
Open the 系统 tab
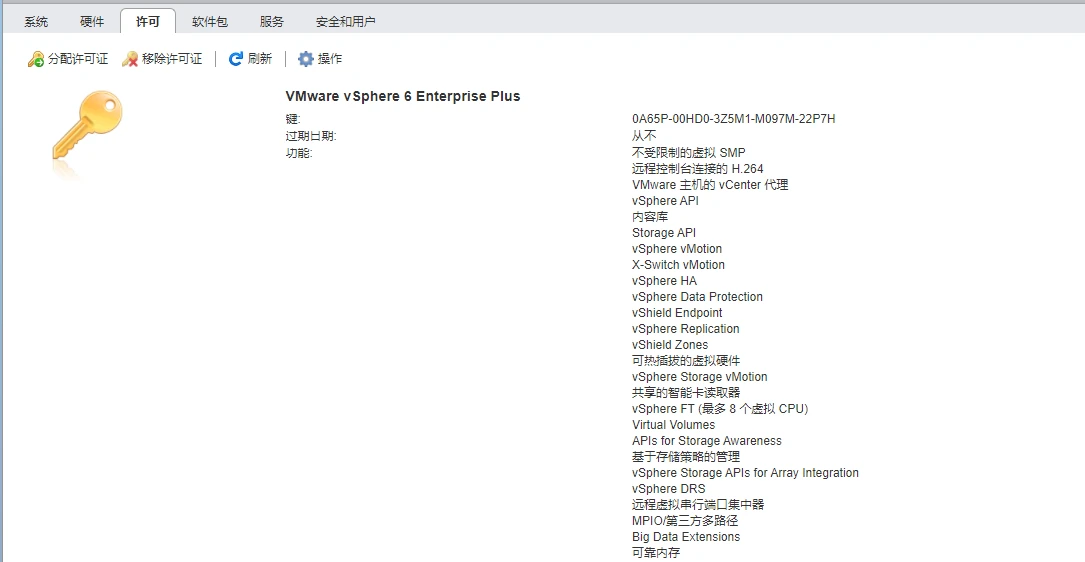point(36,21)
